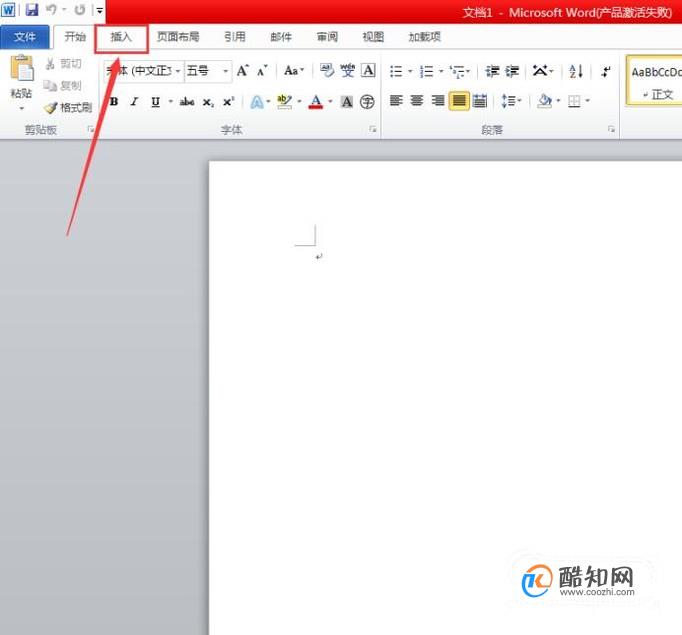Click the Undo icon in quick access toolbar
This screenshot has width=682, height=635.
(x=51, y=10)
